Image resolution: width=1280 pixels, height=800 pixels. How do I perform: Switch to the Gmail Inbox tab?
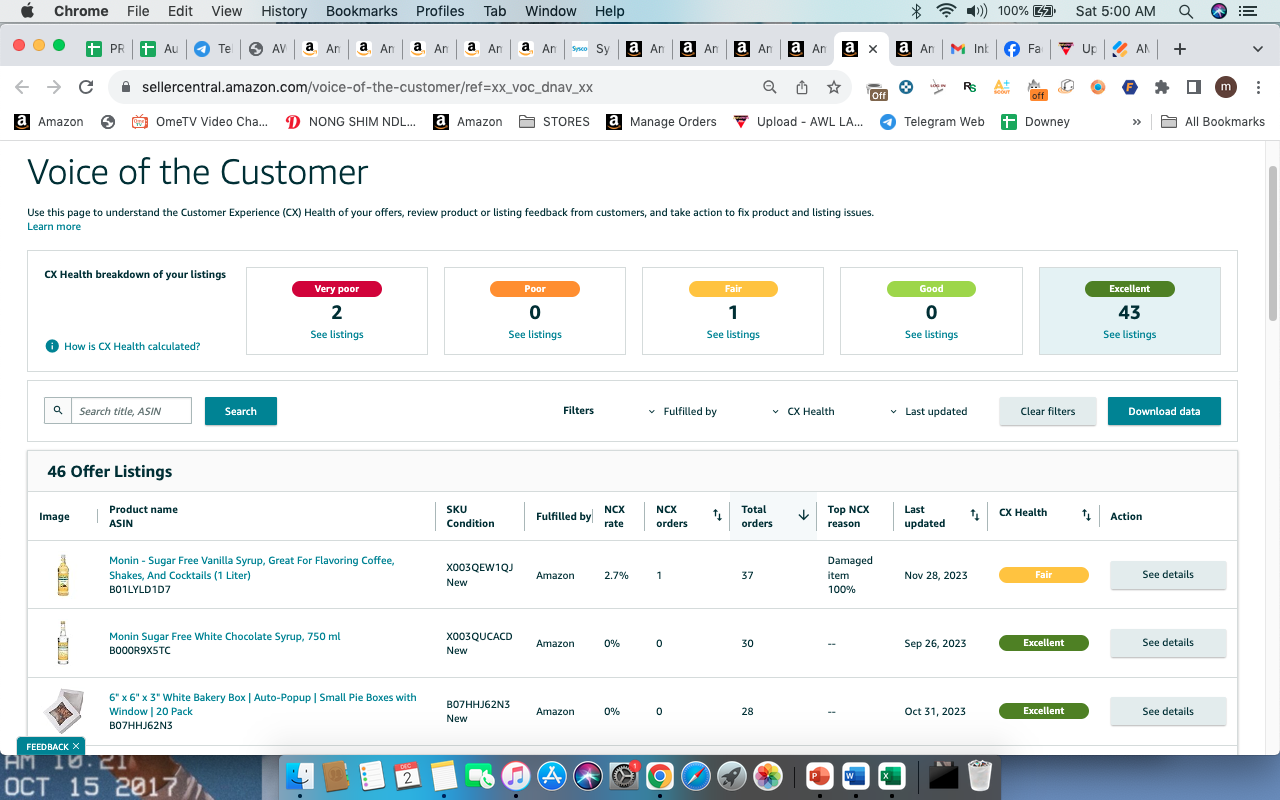(x=967, y=49)
